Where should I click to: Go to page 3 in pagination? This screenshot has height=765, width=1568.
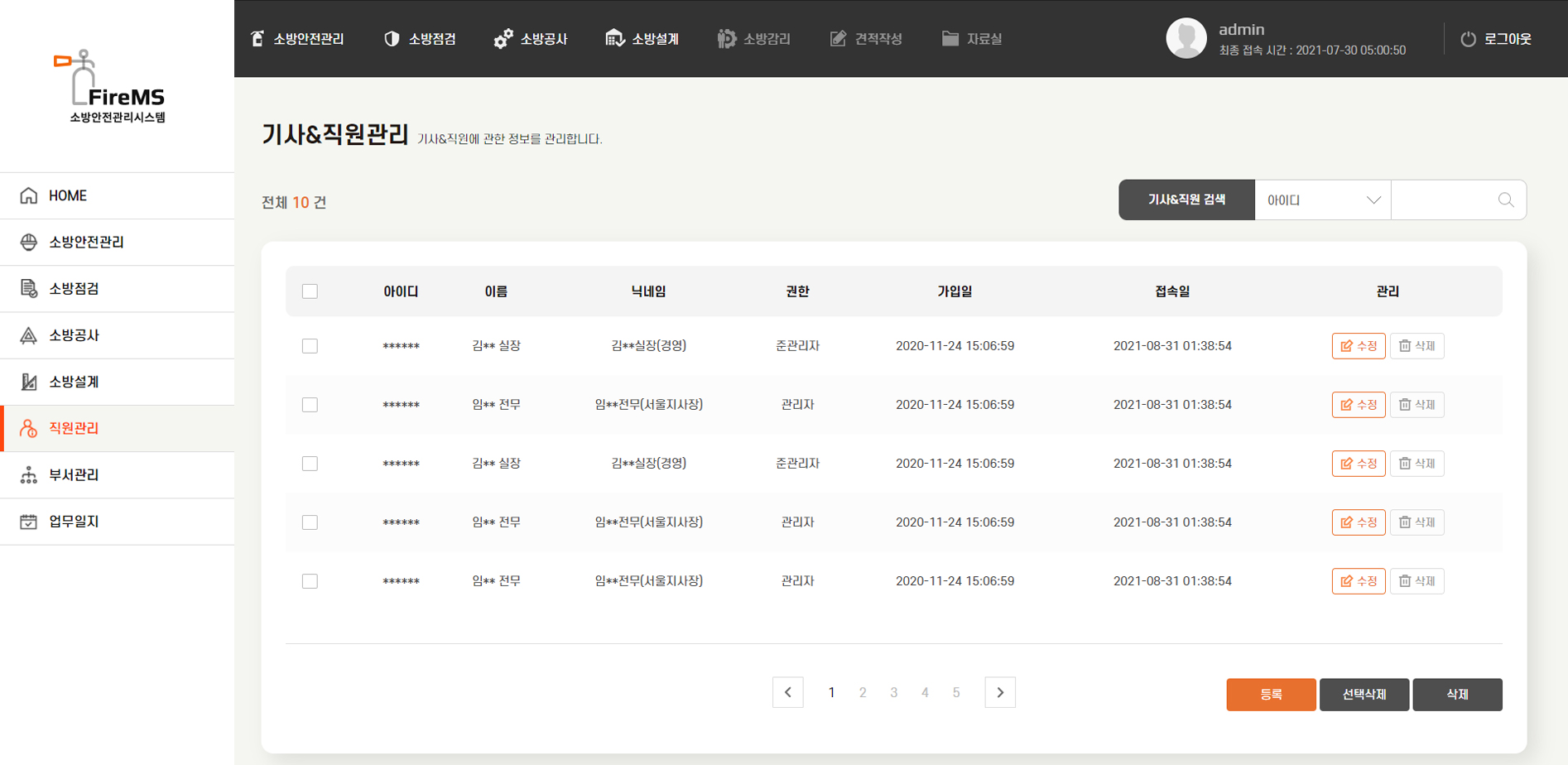(x=893, y=693)
